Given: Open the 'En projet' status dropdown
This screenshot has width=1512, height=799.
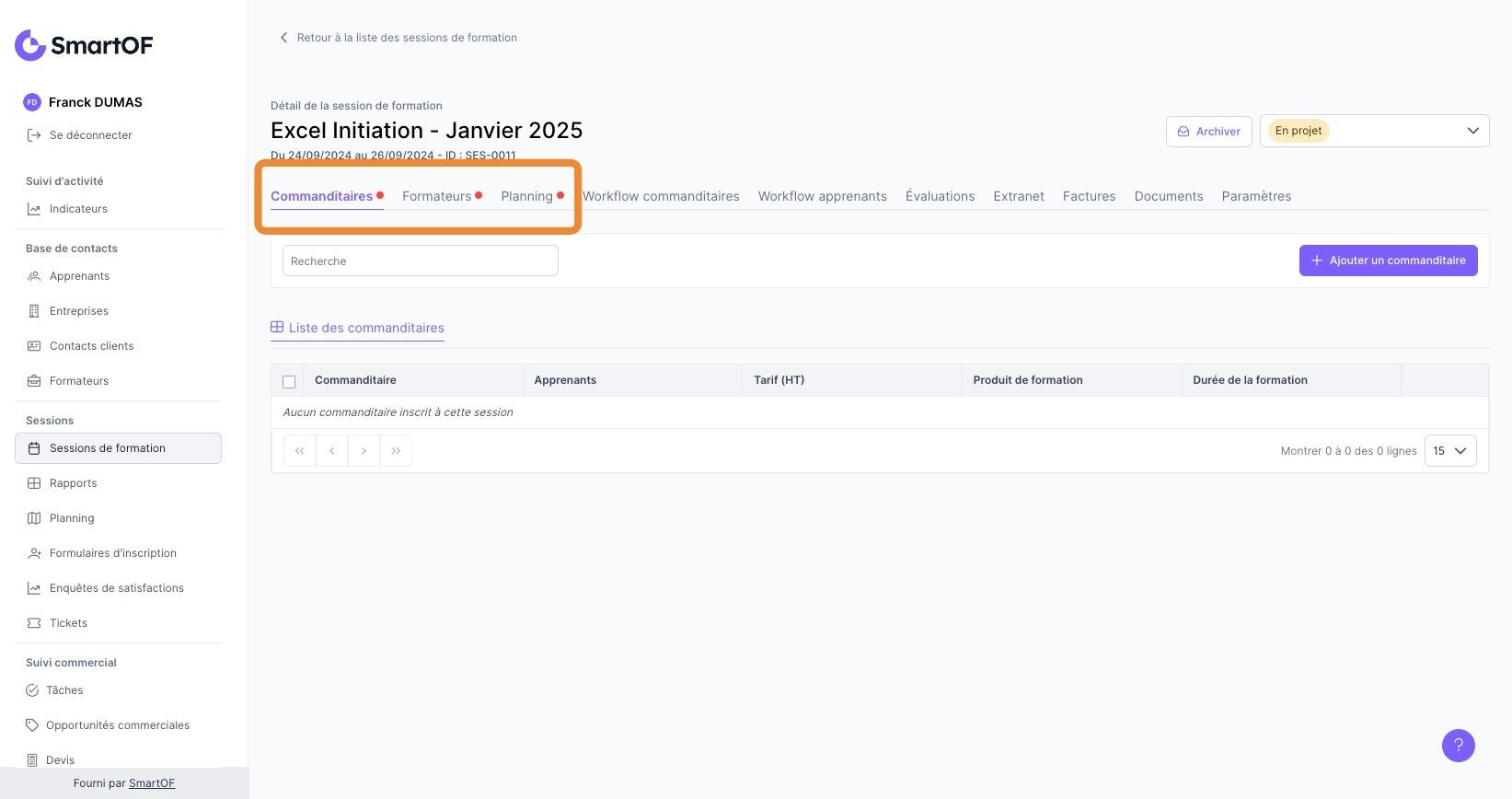Looking at the screenshot, I should (1374, 131).
